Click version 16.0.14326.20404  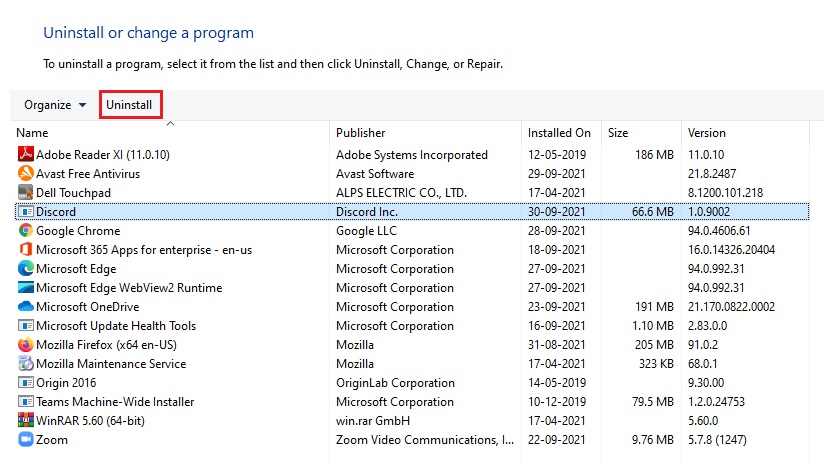click(732, 250)
